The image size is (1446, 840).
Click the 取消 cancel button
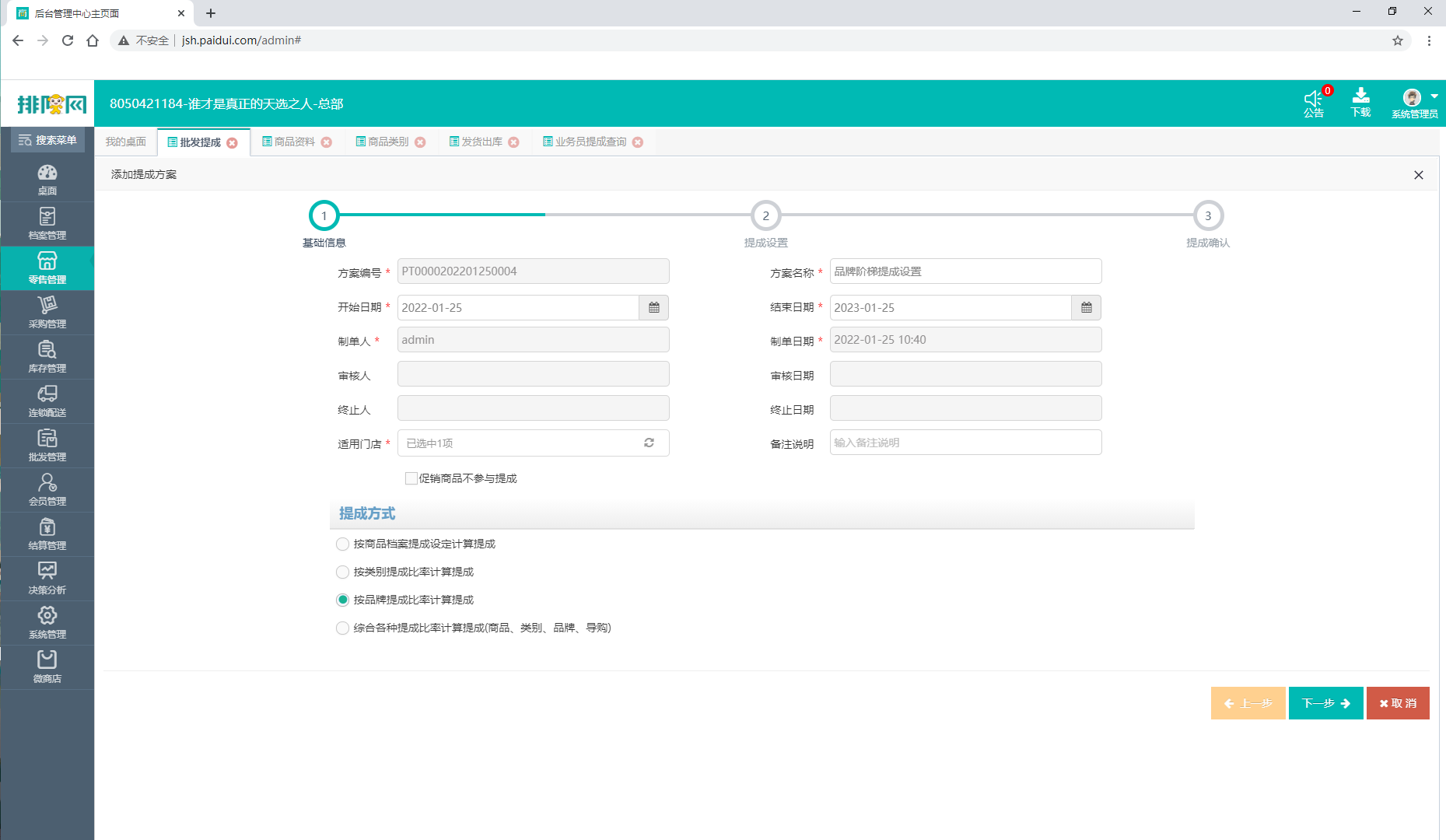tap(1398, 703)
